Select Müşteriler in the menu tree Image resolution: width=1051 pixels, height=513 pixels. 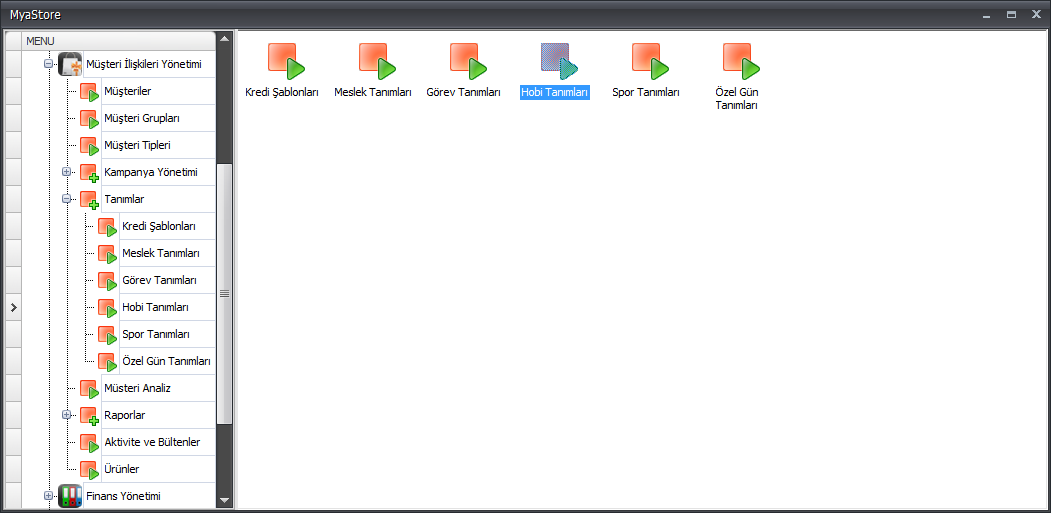(x=127, y=92)
